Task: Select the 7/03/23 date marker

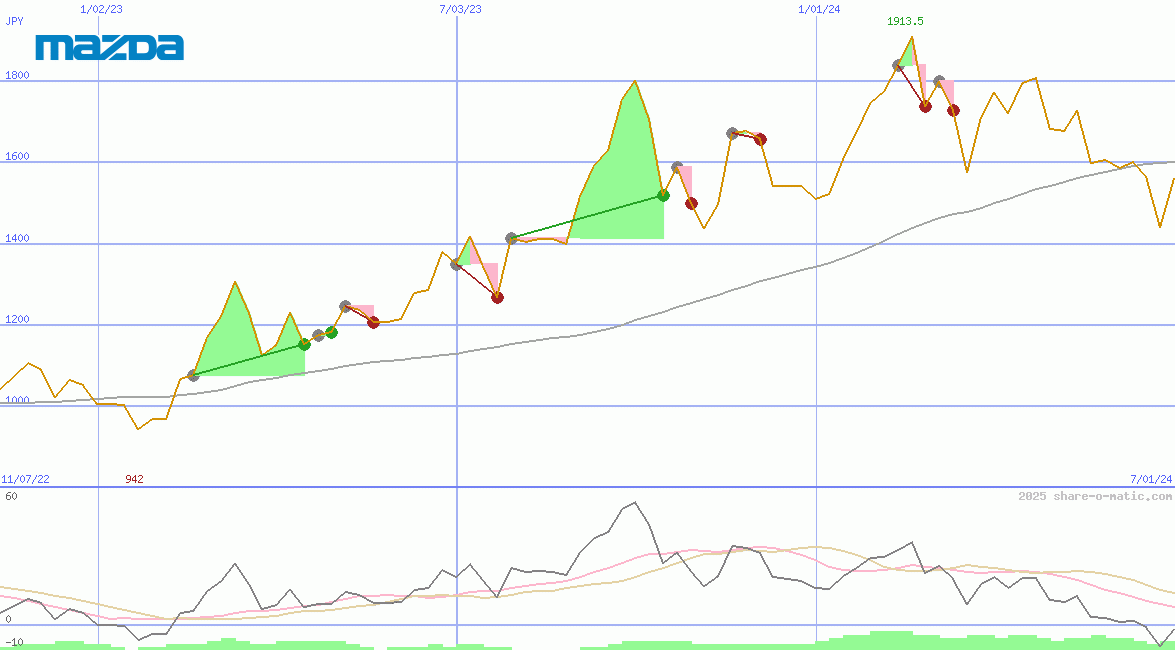Action: point(460,9)
